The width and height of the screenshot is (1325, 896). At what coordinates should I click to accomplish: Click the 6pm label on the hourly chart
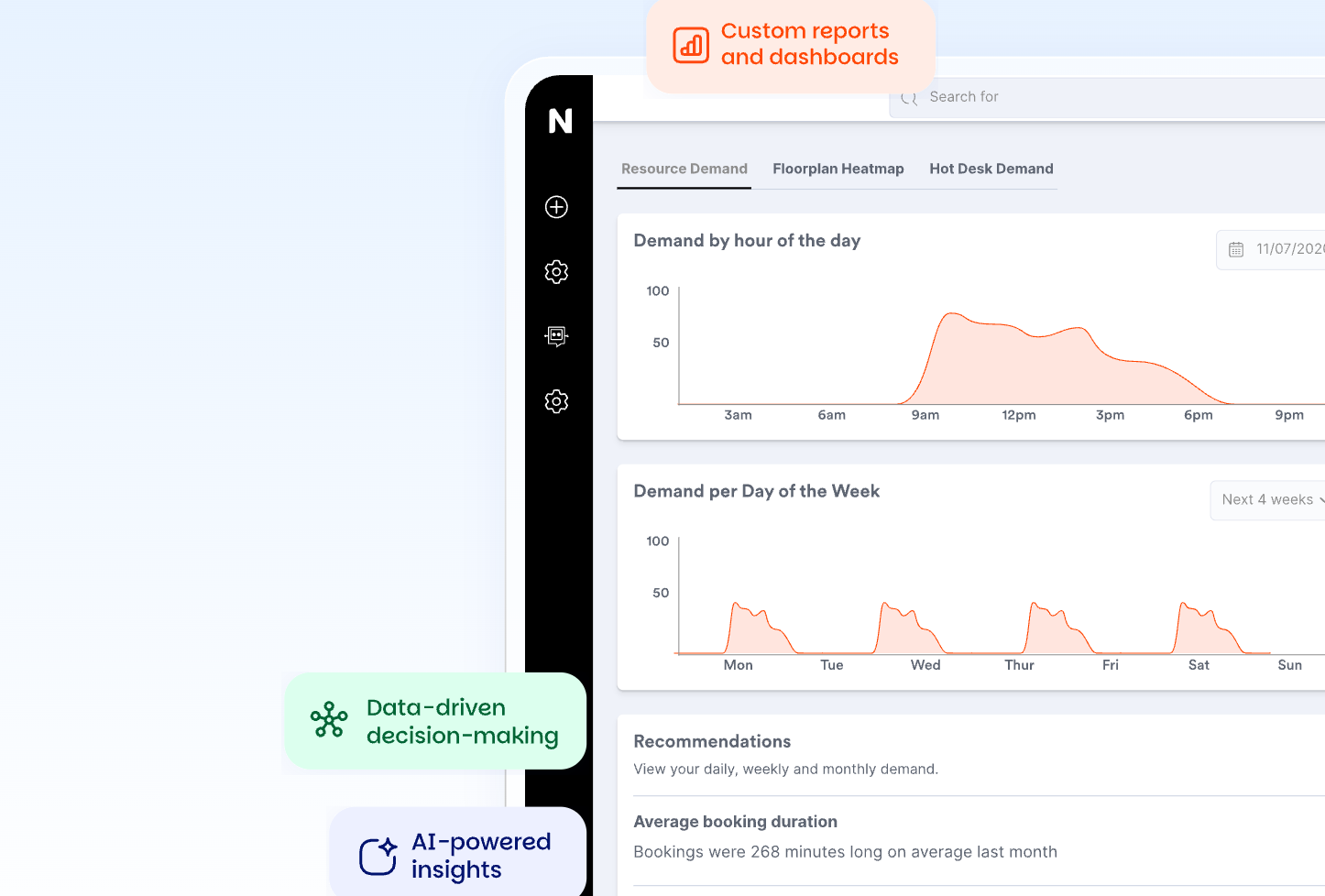(x=1199, y=415)
